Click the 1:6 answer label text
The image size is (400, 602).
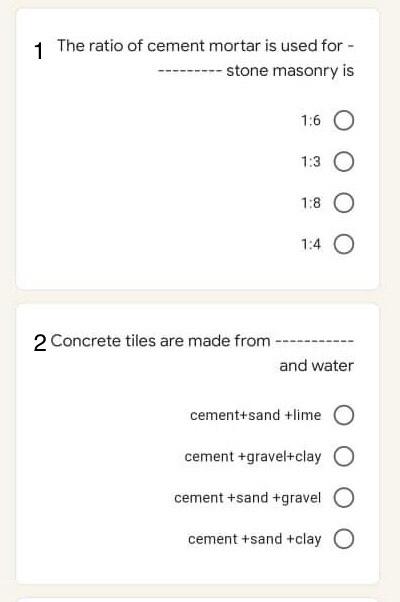coord(311,121)
